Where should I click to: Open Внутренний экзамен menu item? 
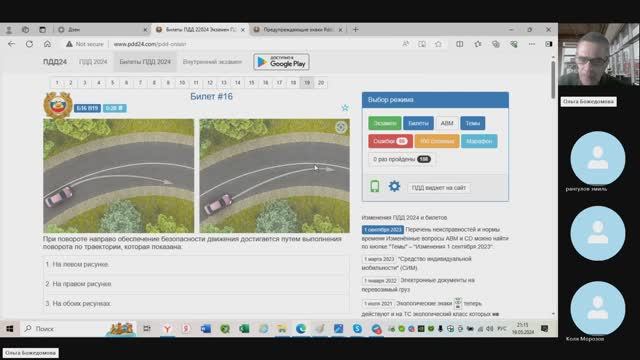click(212, 62)
